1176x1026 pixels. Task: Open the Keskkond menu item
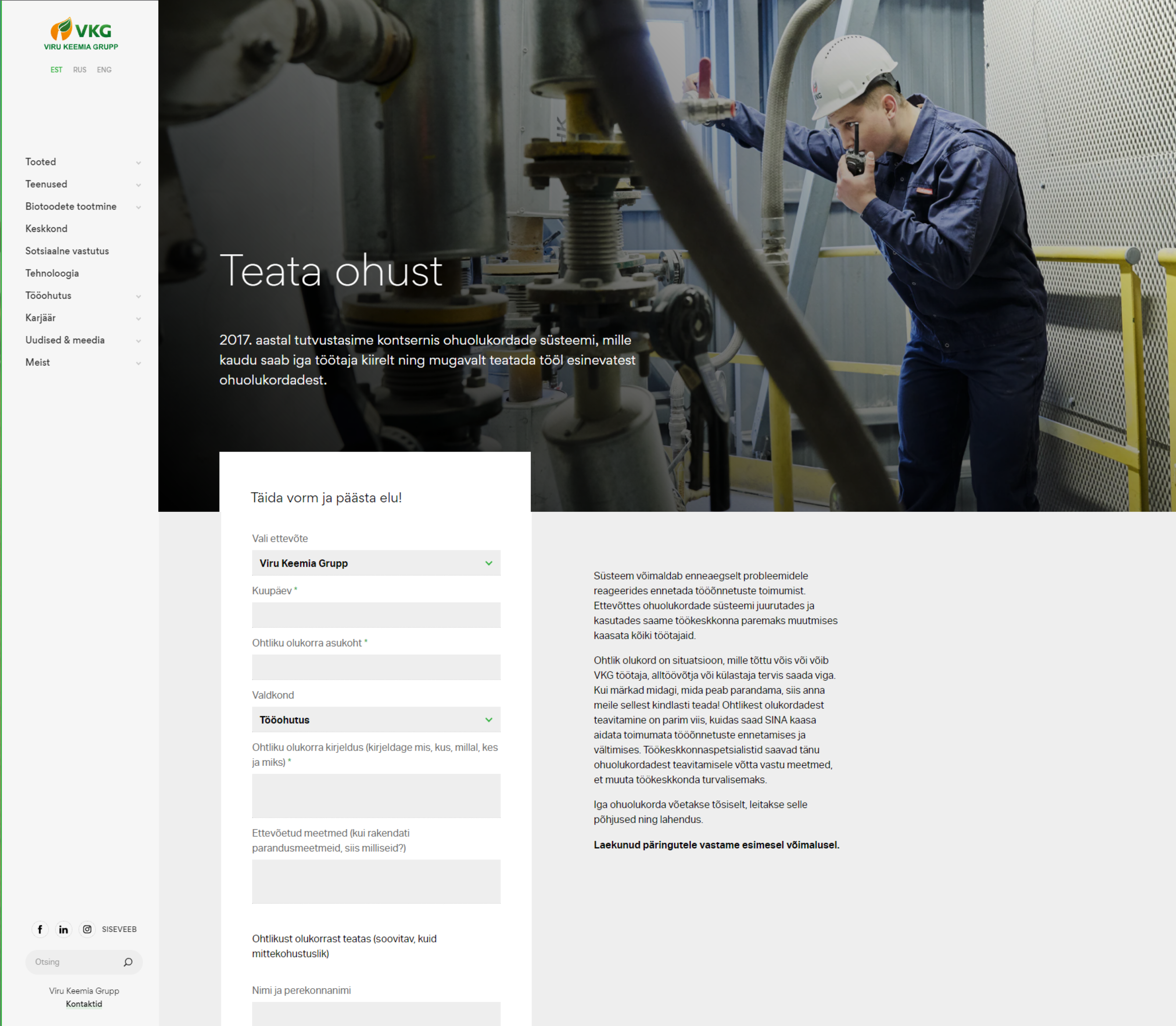pyautogui.click(x=46, y=228)
